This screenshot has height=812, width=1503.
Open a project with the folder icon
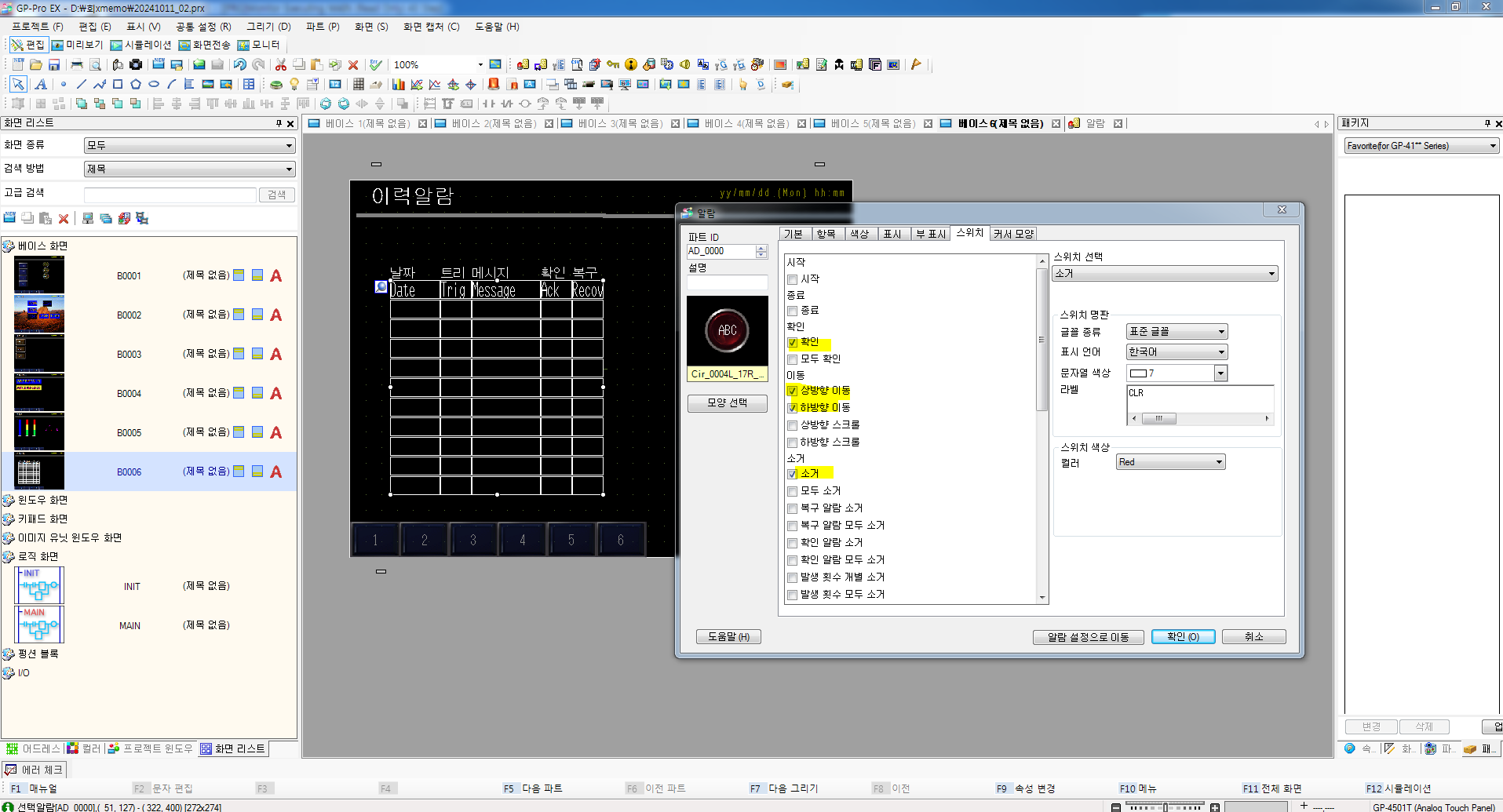[x=36, y=64]
